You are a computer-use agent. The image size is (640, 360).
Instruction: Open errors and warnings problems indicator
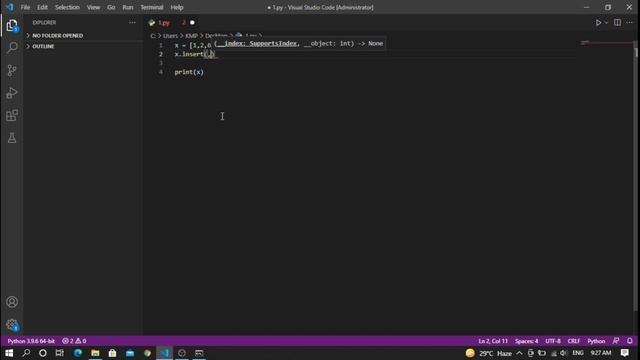(74, 341)
